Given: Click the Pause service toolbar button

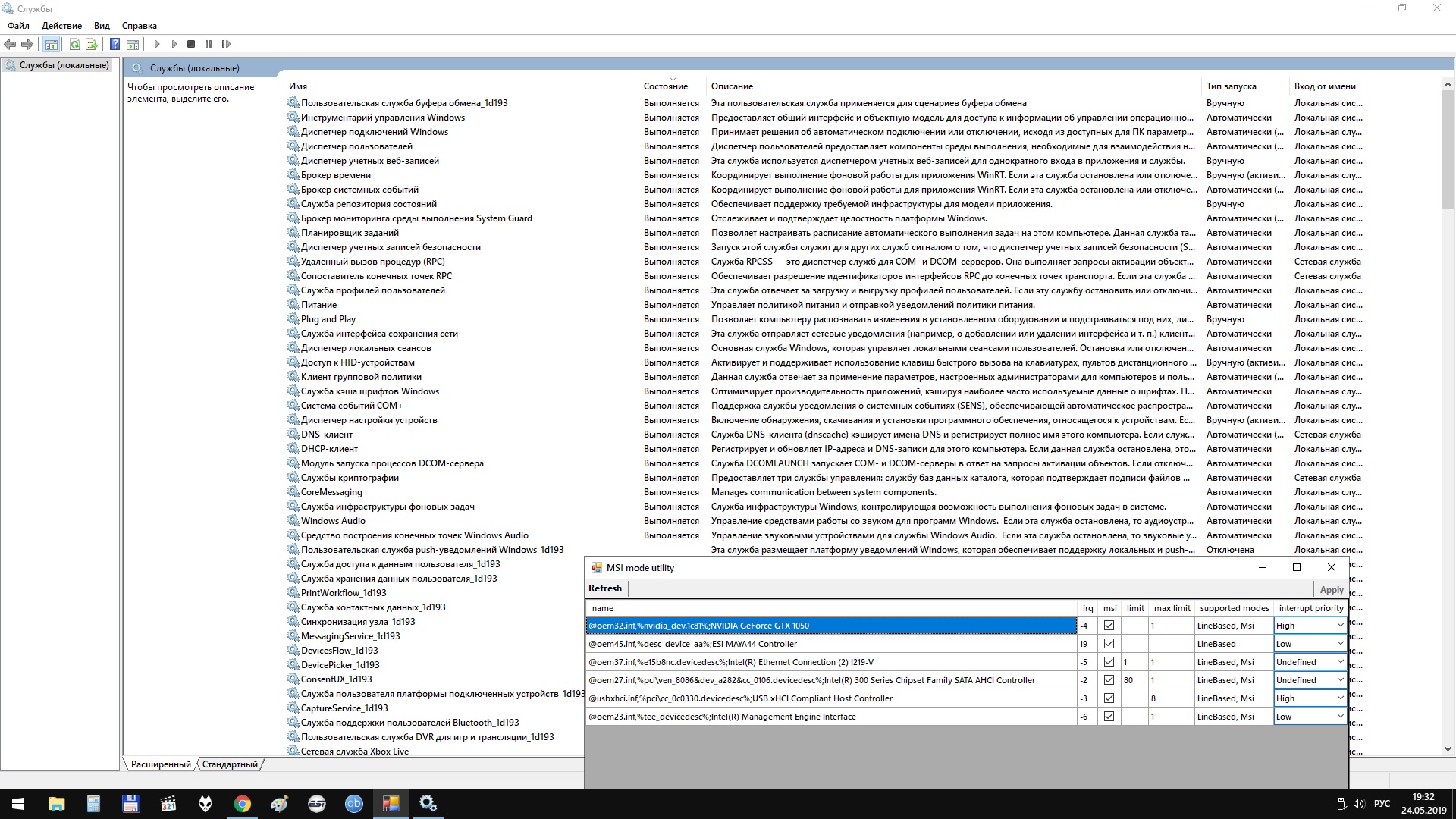Looking at the screenshot, I should click(209, 45).
